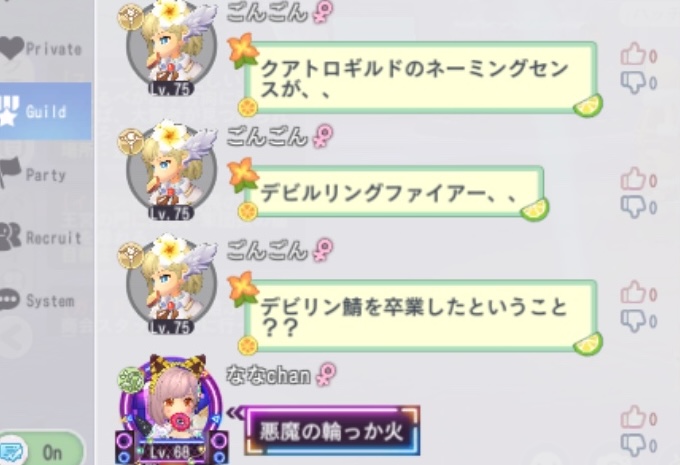Open ごんごん's avatar on the first message
This screenshot has width=680, height=465.
point(171,49)
